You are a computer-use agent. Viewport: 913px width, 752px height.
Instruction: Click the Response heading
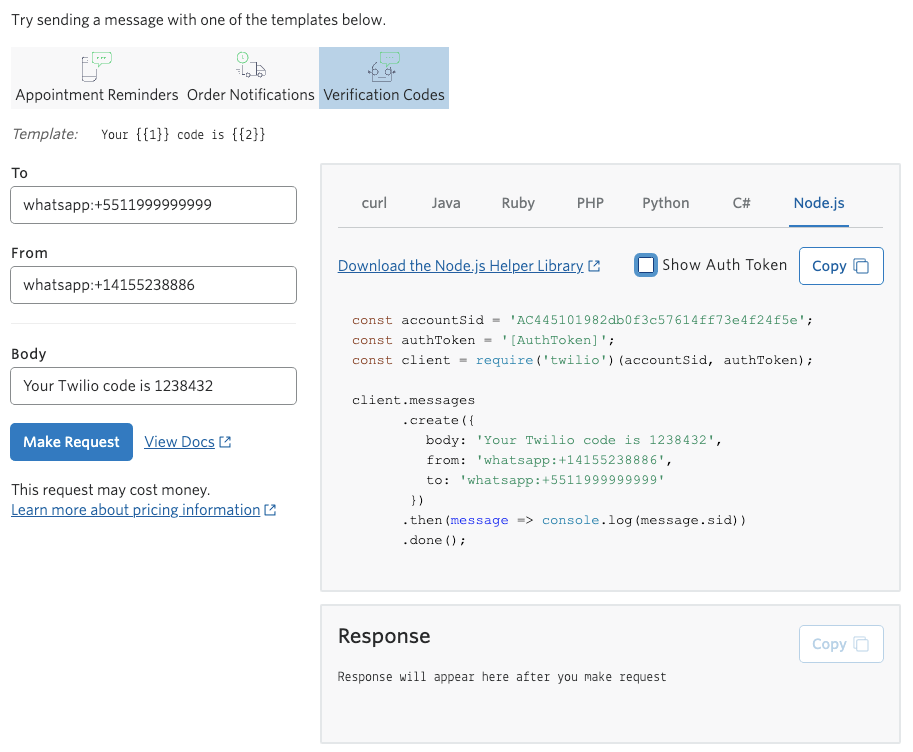tap(384, 636)
